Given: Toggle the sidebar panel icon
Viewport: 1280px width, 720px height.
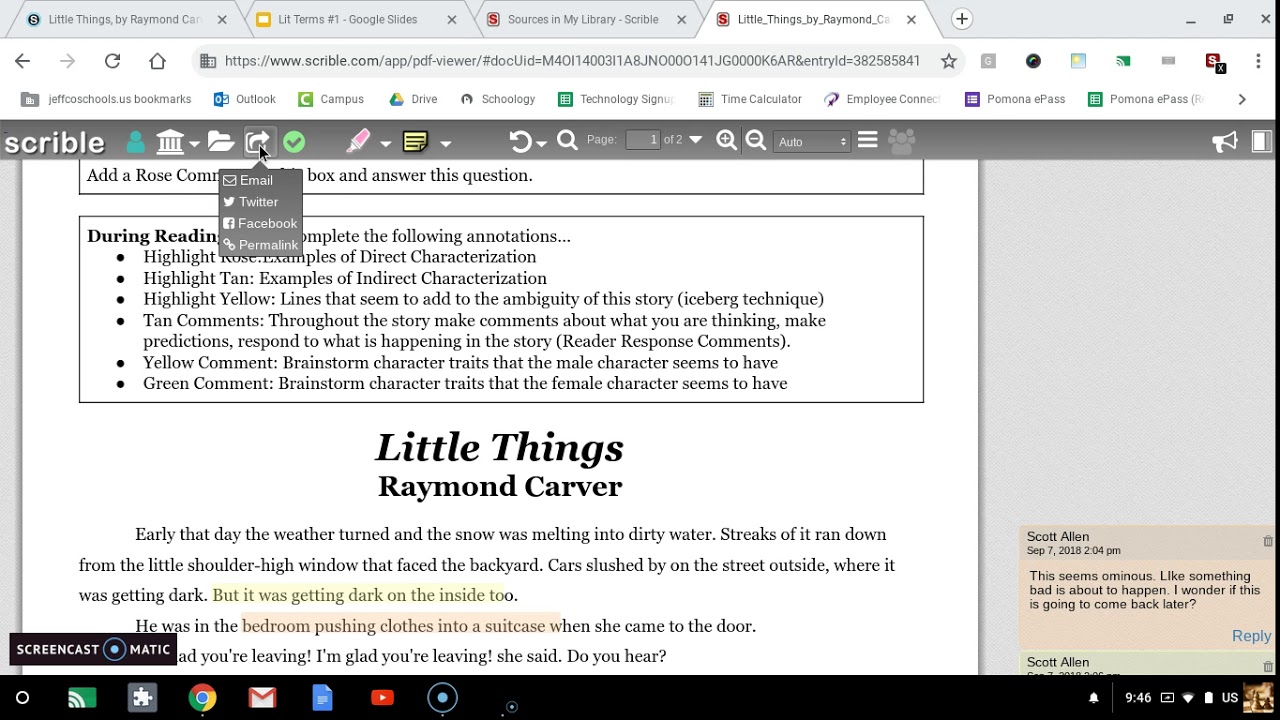Looking at the screenshot, I should click(x=1261, y=141).
